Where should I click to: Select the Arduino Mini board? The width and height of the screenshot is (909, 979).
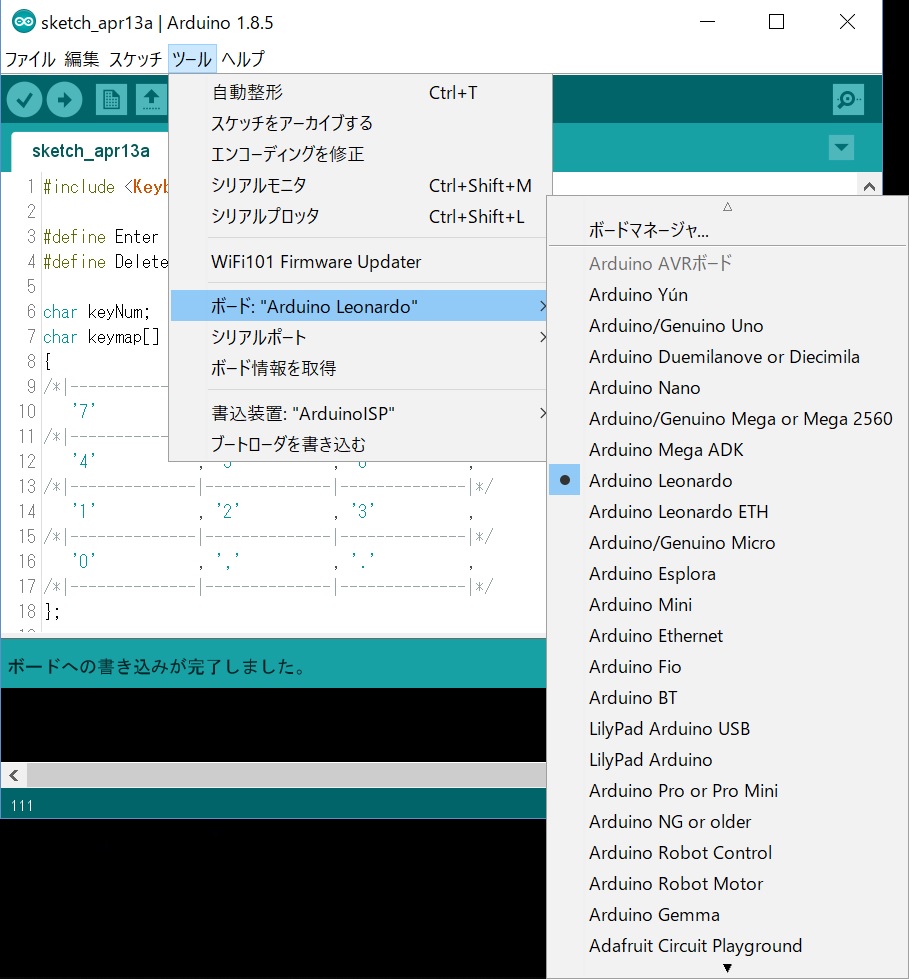click(727, 604)
